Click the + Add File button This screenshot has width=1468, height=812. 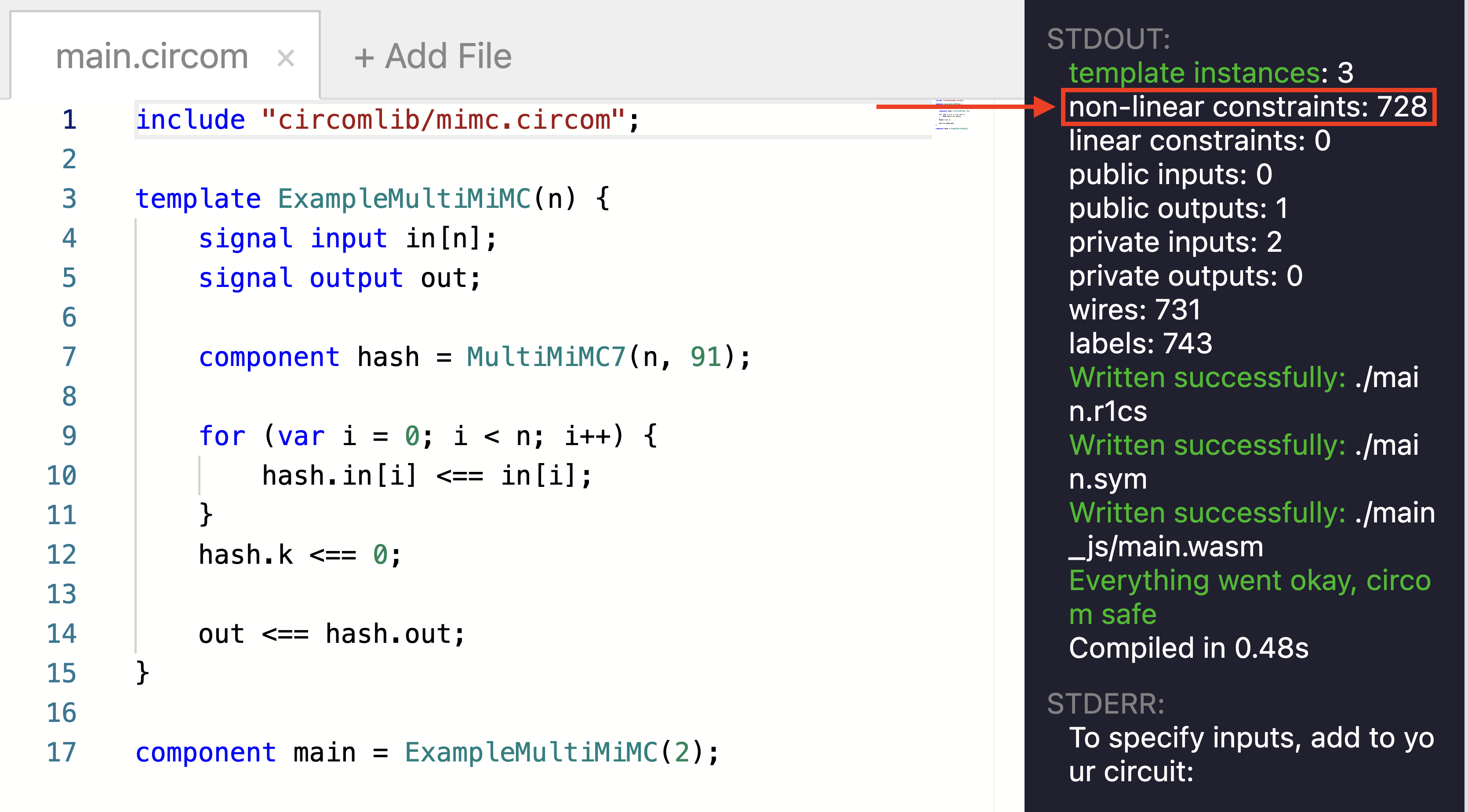432,56
